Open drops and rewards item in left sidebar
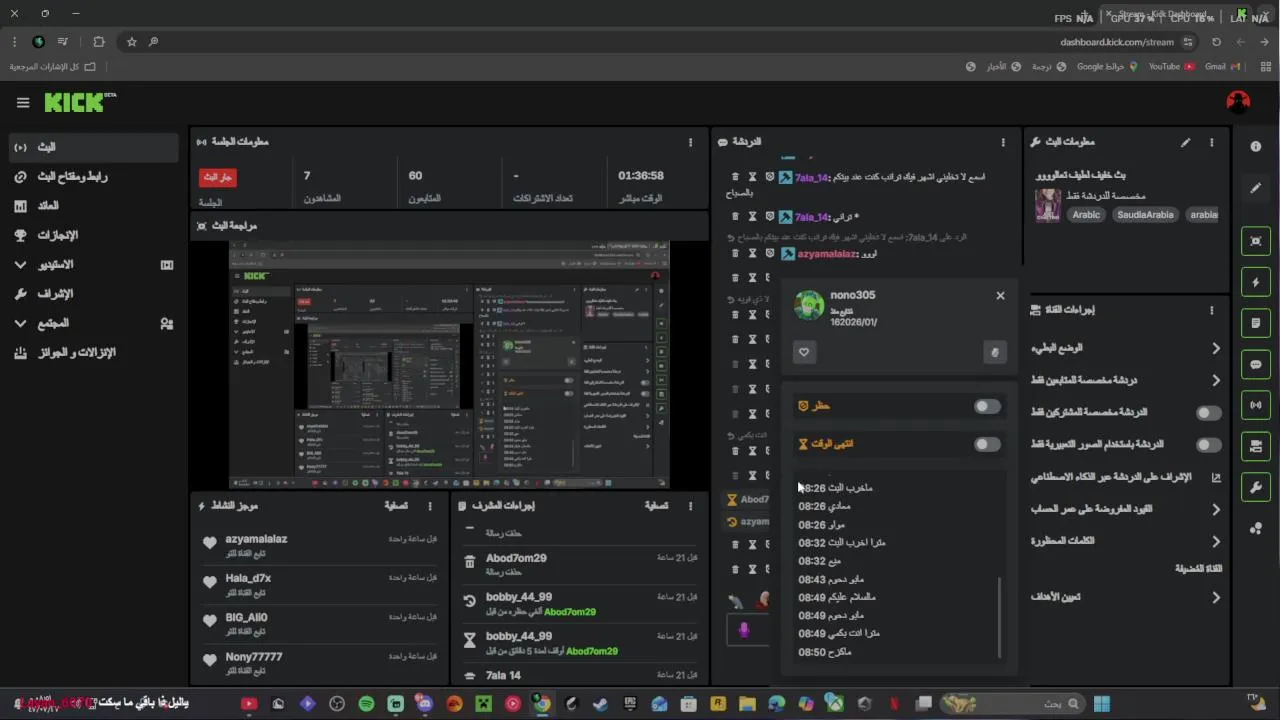Viewport: 1280px width, 720px height. coord(94,353)
